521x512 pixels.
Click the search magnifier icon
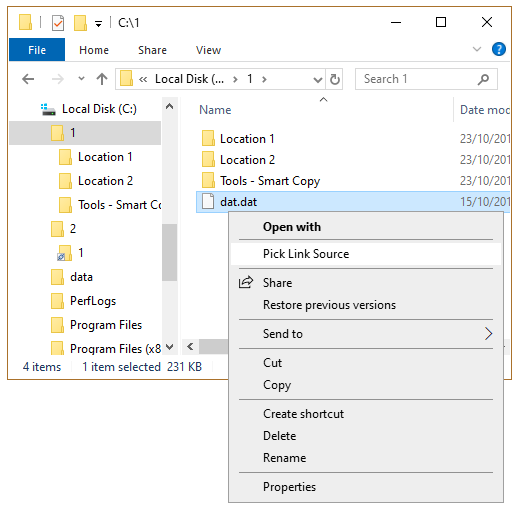tap(483, 79)
